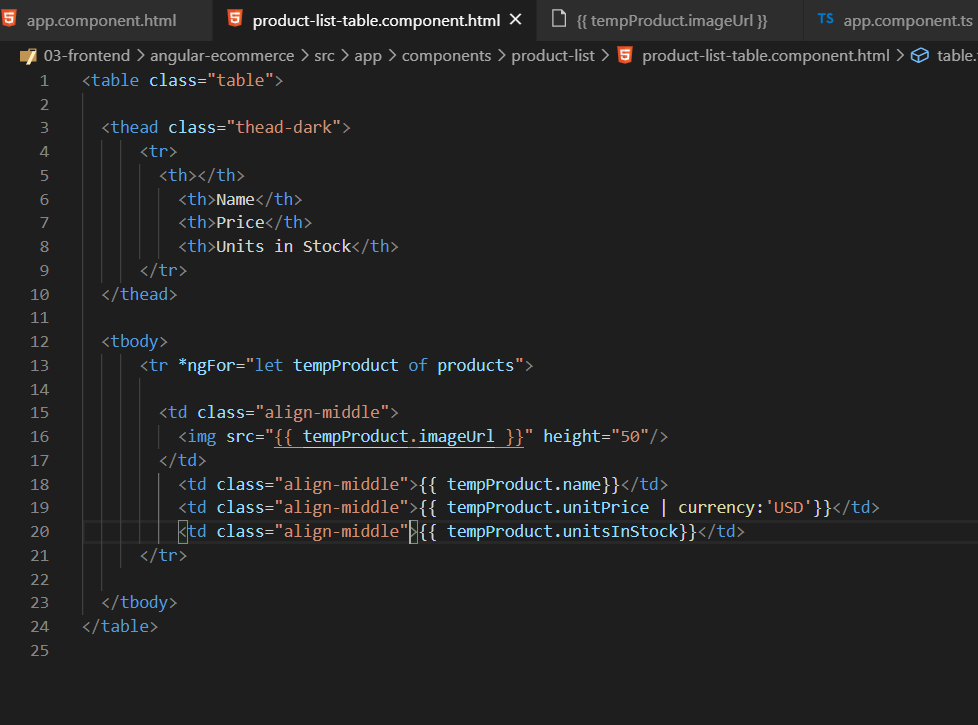Click the table class="table" opening tag
The image size is (978, 725).
point(182,80)
